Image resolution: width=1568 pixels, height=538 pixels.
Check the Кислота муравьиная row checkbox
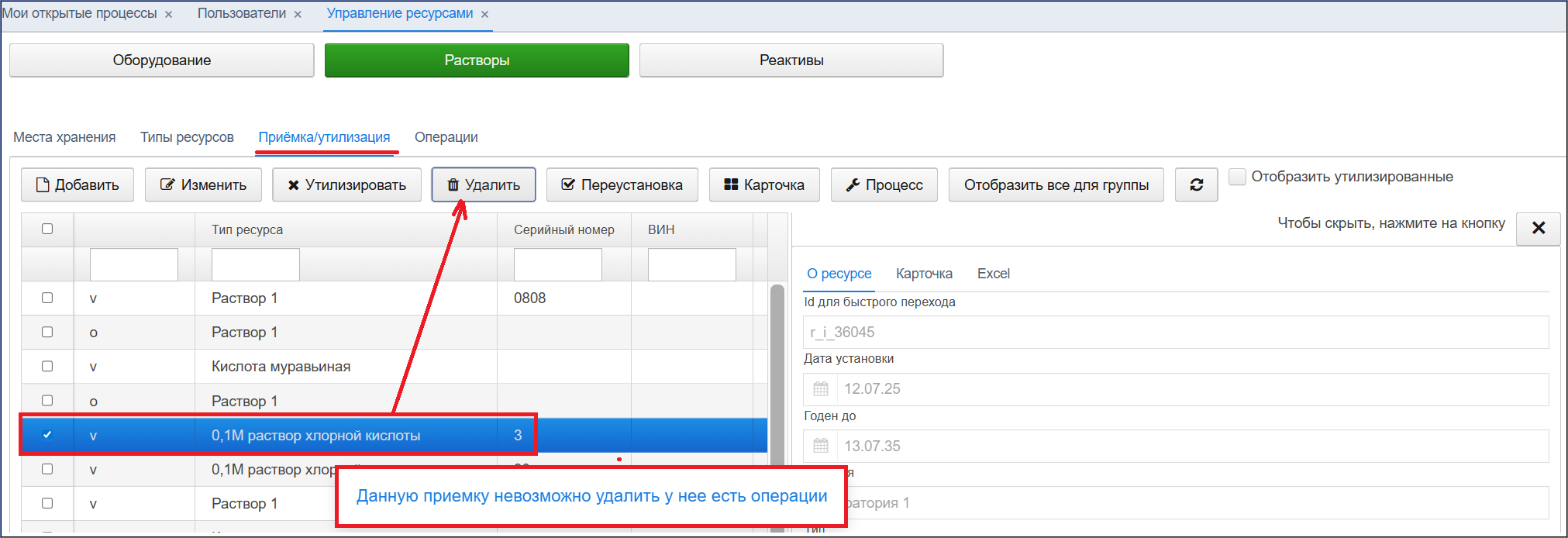pyautogui.click(x=47, y=366)
